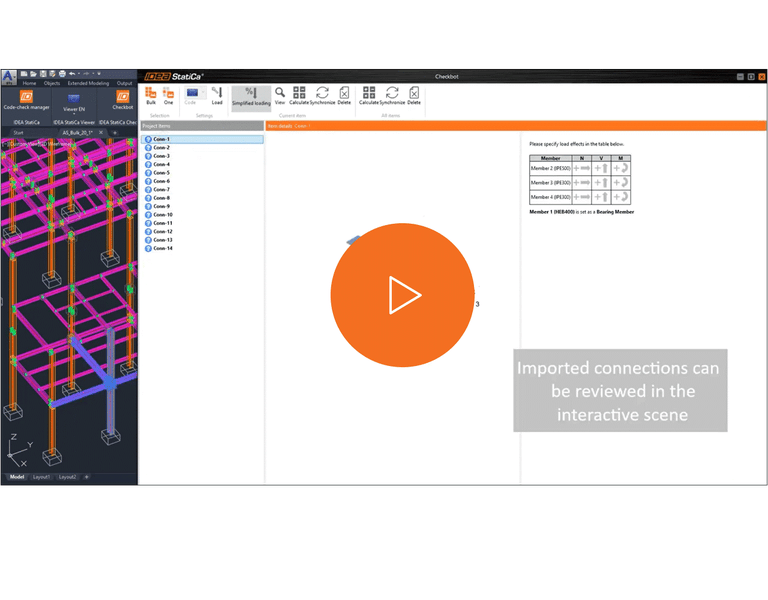This screenshot has height=600, width=768.
Task: Switch to the Layout2 tab
Action: coord(68,477)
